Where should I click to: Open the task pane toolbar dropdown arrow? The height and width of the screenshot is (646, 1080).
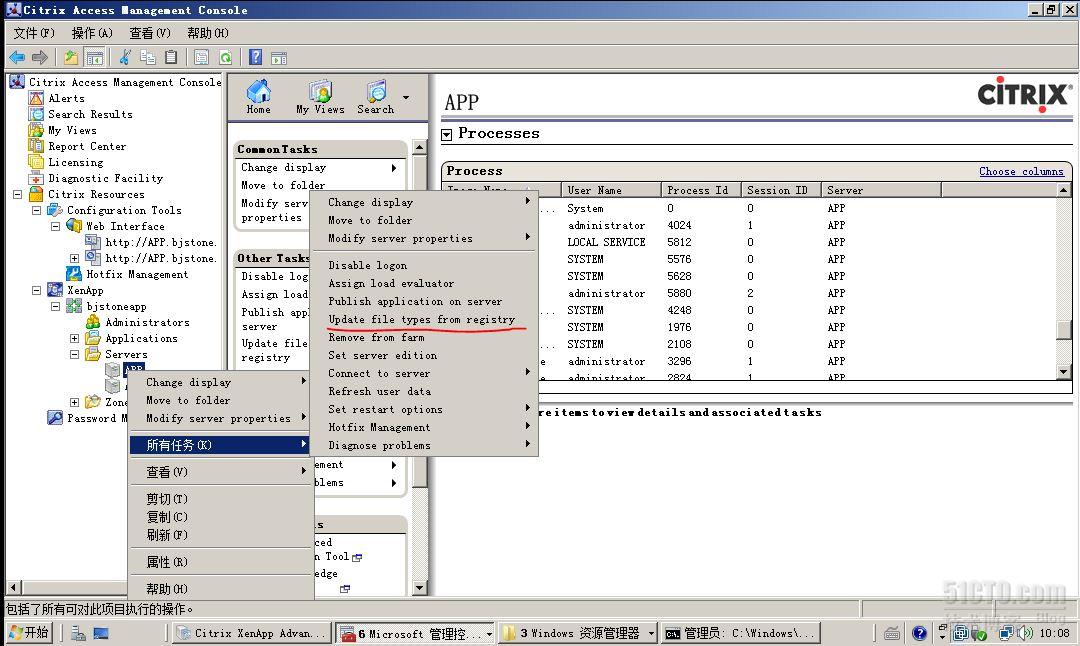coord(406,97)
